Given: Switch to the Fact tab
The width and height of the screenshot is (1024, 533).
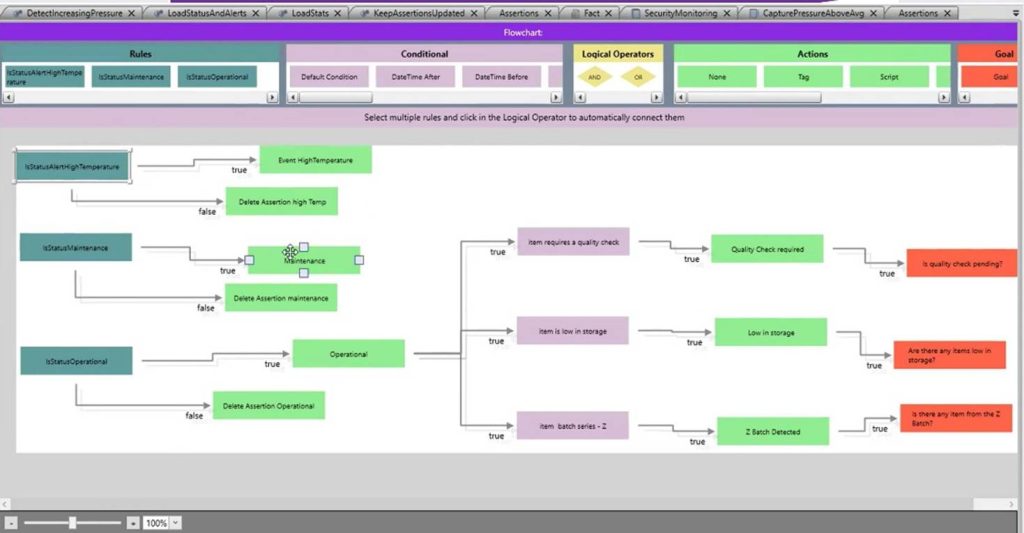Looking at the screenshot, I should click(x=591, y=14).
